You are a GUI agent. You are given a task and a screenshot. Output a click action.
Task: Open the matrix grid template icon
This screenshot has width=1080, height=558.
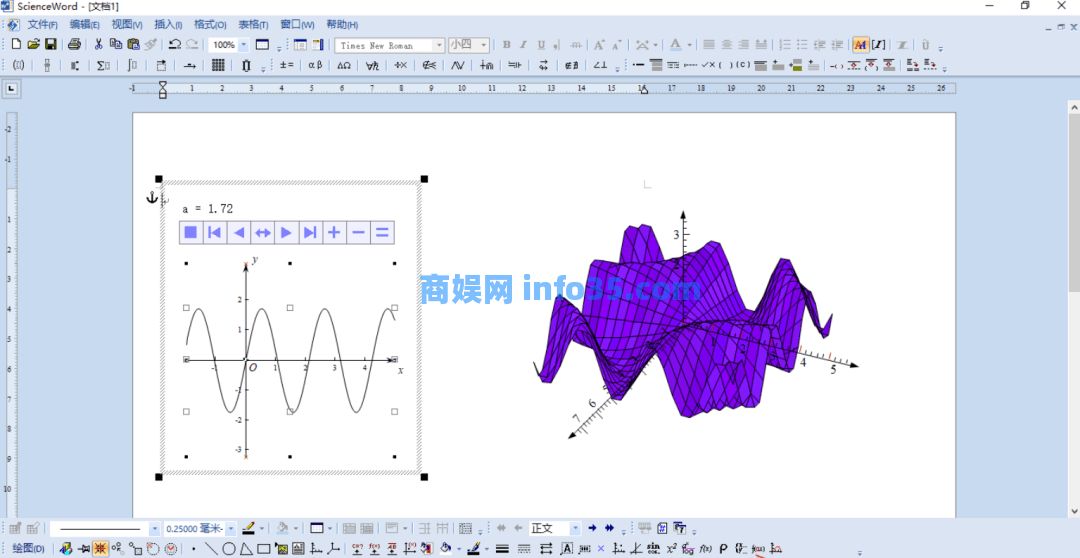[x=218, y=65]
